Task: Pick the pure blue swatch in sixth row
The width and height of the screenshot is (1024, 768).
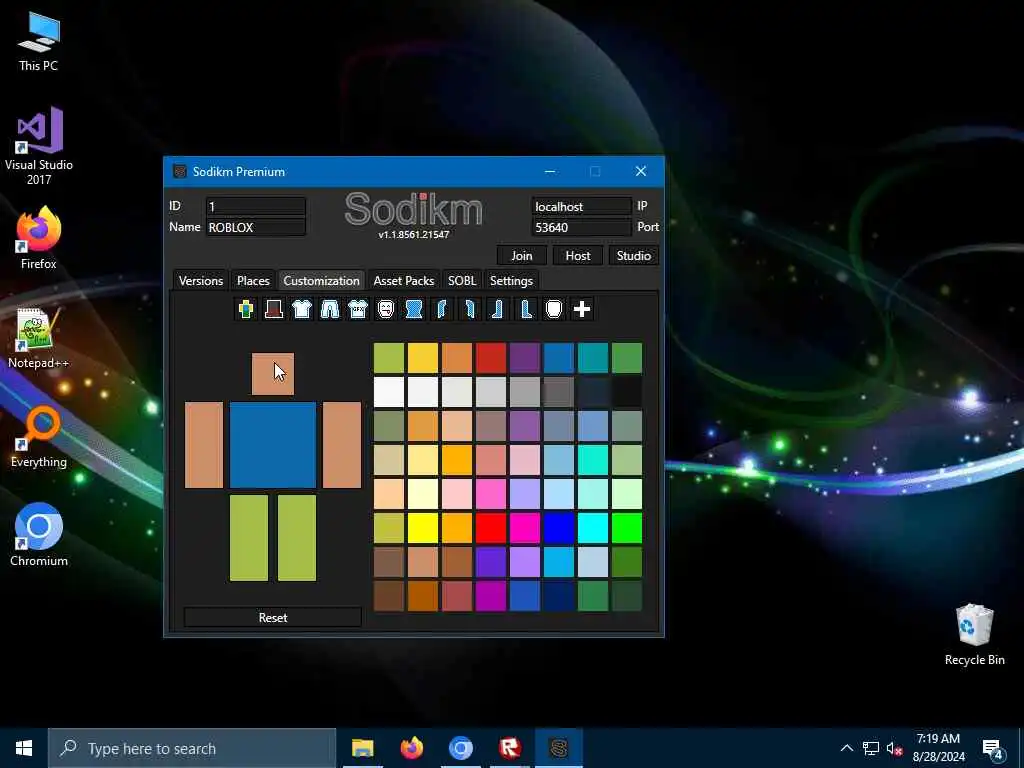Action: (559, 528)
